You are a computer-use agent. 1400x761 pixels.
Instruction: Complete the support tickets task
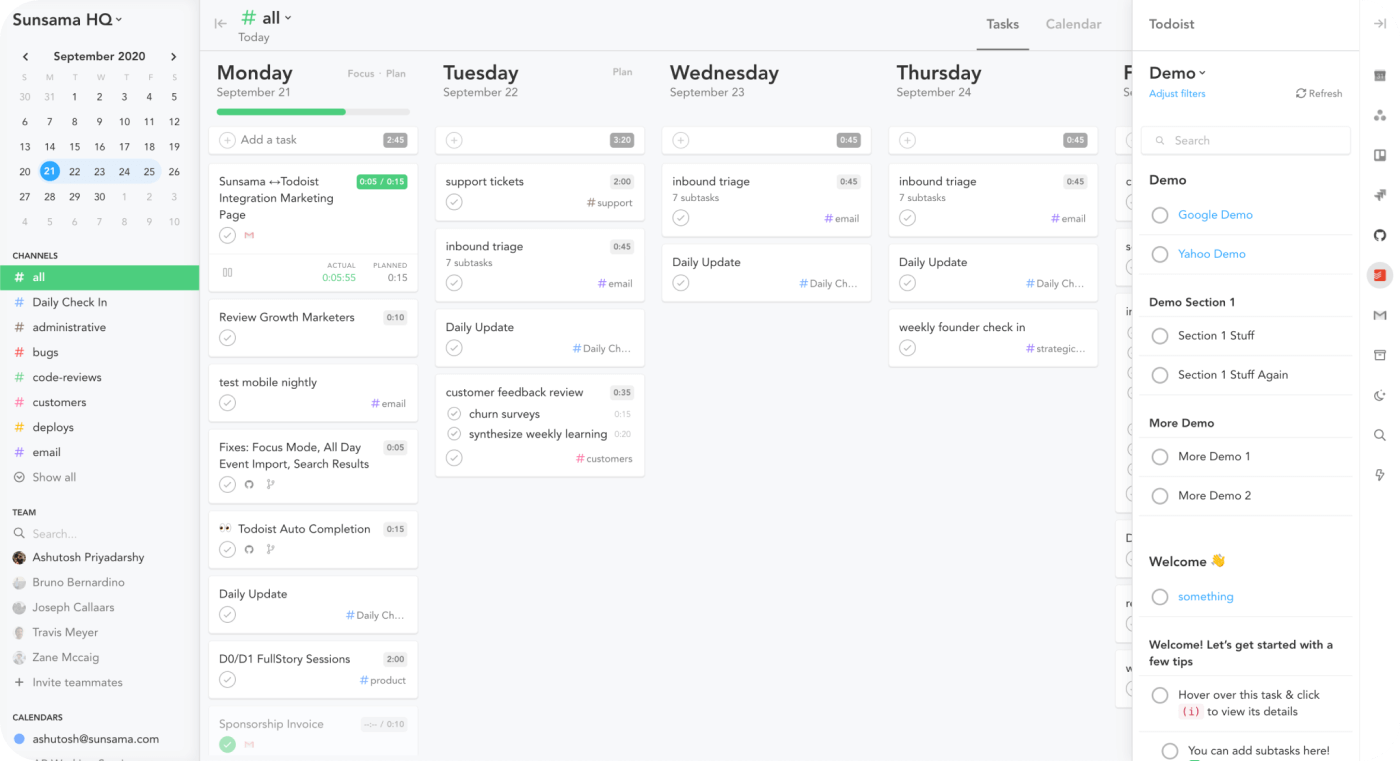[454, 202]
